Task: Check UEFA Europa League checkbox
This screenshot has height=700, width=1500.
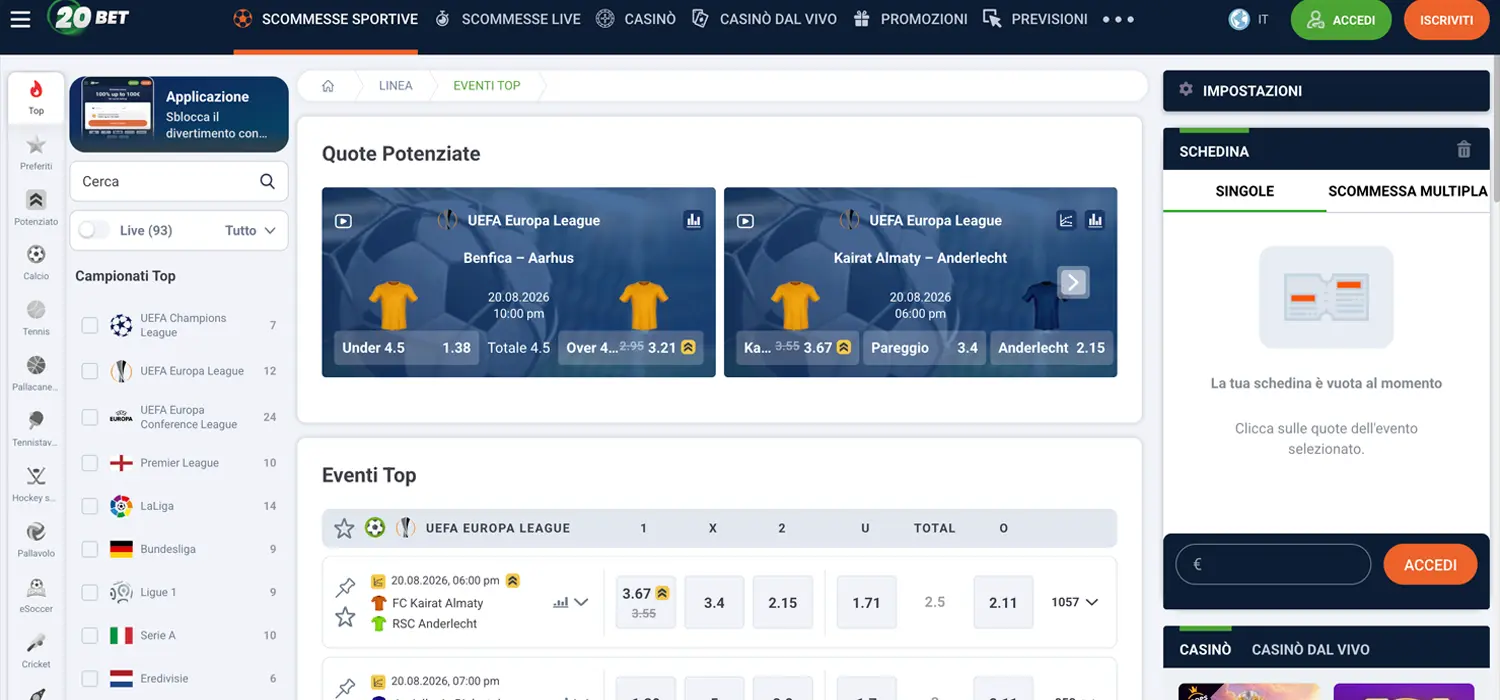Action: (x=90, y=371)
